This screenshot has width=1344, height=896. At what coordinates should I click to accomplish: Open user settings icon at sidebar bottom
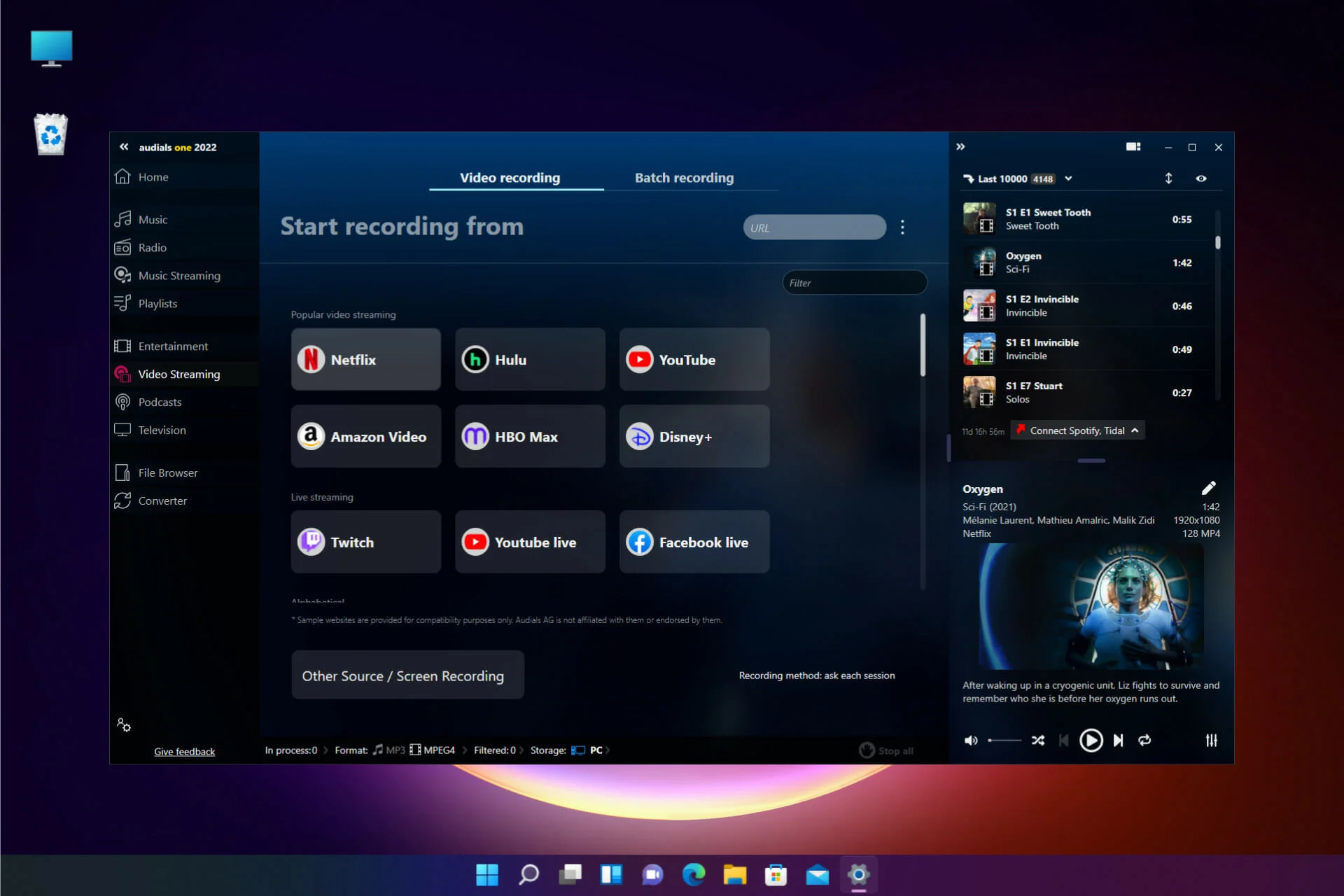(124, 725)
